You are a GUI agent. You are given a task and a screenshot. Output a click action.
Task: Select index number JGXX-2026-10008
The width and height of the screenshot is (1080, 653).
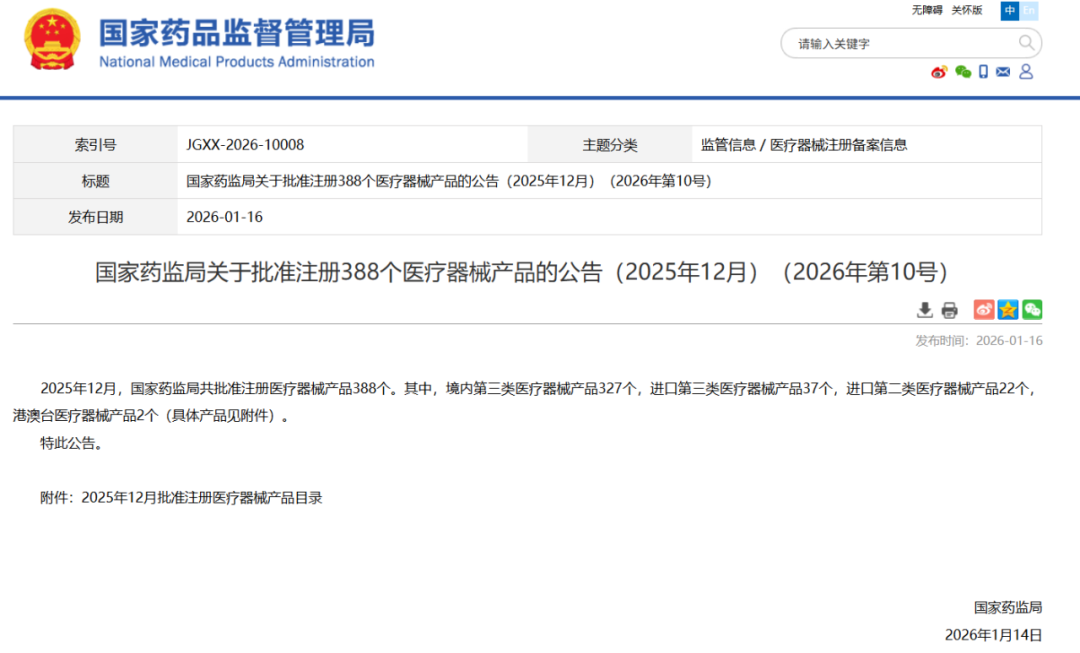click(245, 145)
